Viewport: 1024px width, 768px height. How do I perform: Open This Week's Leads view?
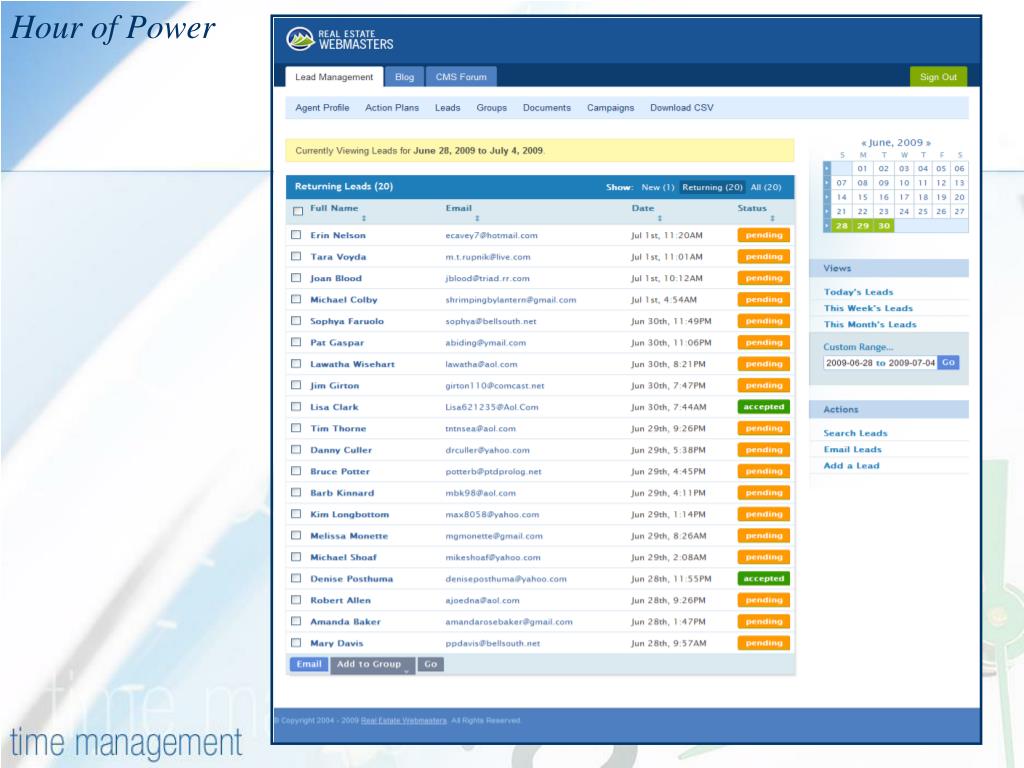(x=868, y=308)
